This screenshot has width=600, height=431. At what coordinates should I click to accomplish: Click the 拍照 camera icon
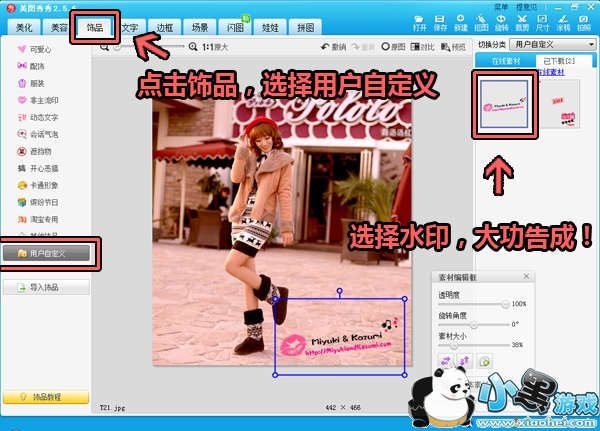tap(584, 23)
